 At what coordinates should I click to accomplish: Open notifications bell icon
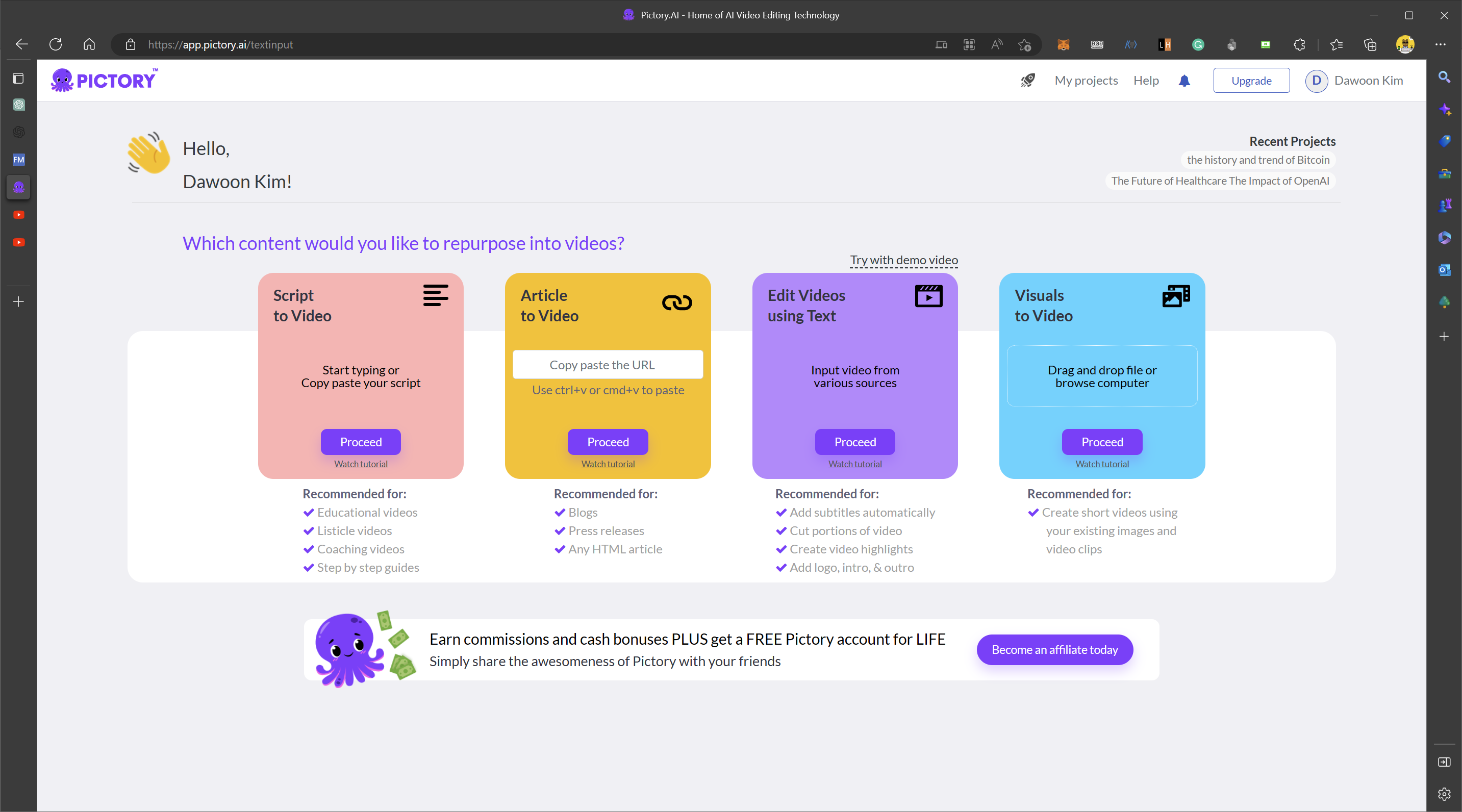pyautogui.click(x=1184, y=81)
